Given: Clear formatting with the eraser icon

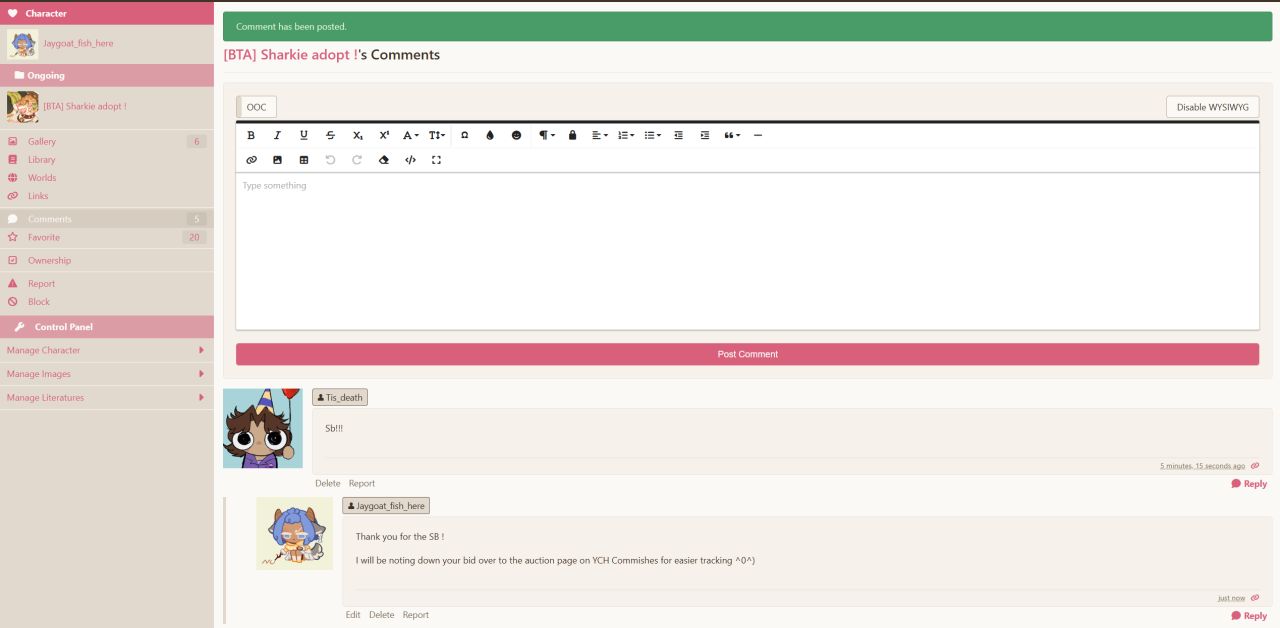Looking at the screenshot, I should click(x=384, y=160).
